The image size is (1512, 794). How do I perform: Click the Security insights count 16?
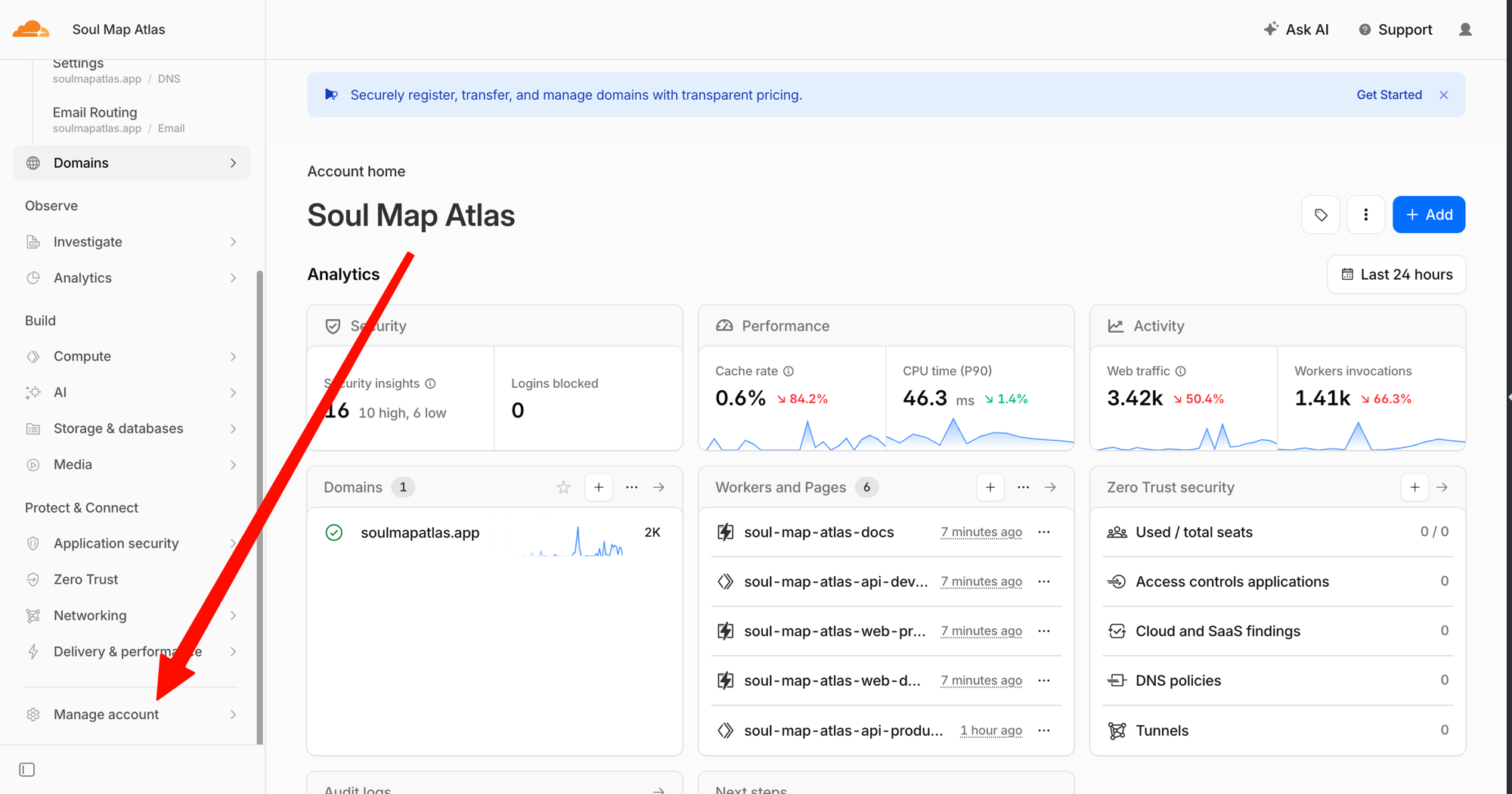(x=336, y=411)
